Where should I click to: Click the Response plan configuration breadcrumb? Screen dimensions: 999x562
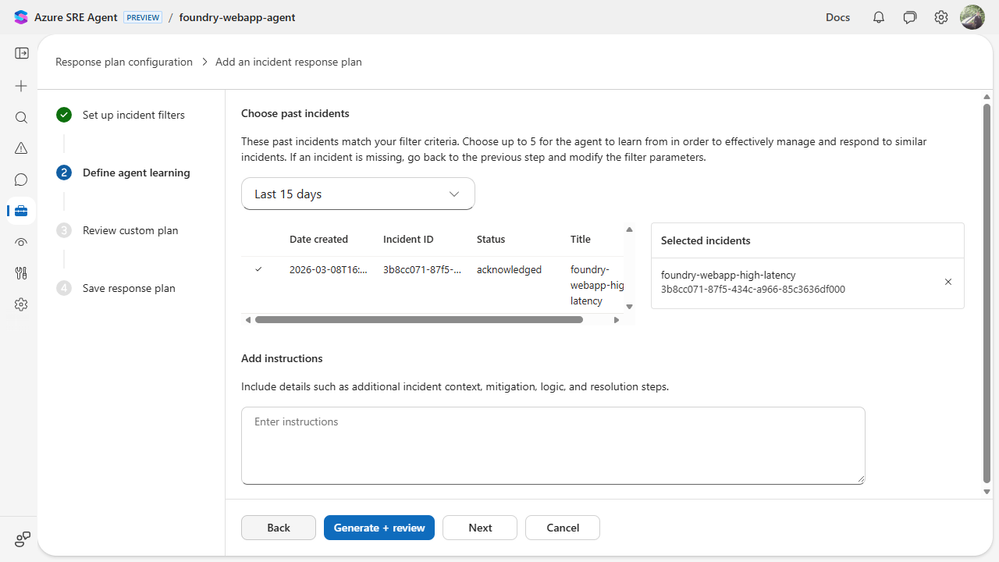[x=124, y=62]
